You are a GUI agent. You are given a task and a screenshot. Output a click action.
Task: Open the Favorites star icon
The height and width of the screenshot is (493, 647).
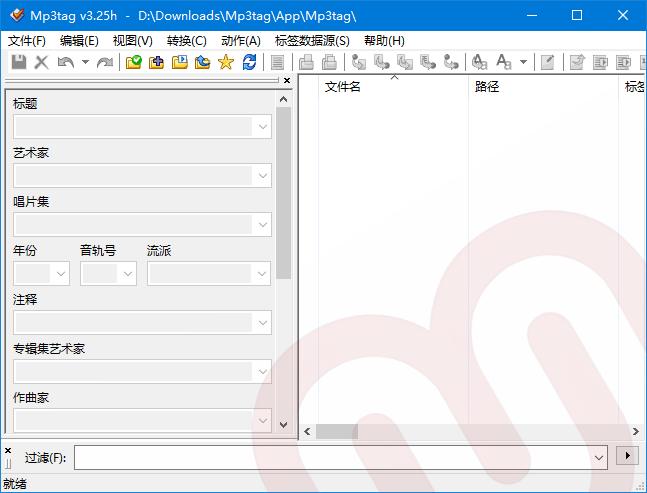click(226, 62)
